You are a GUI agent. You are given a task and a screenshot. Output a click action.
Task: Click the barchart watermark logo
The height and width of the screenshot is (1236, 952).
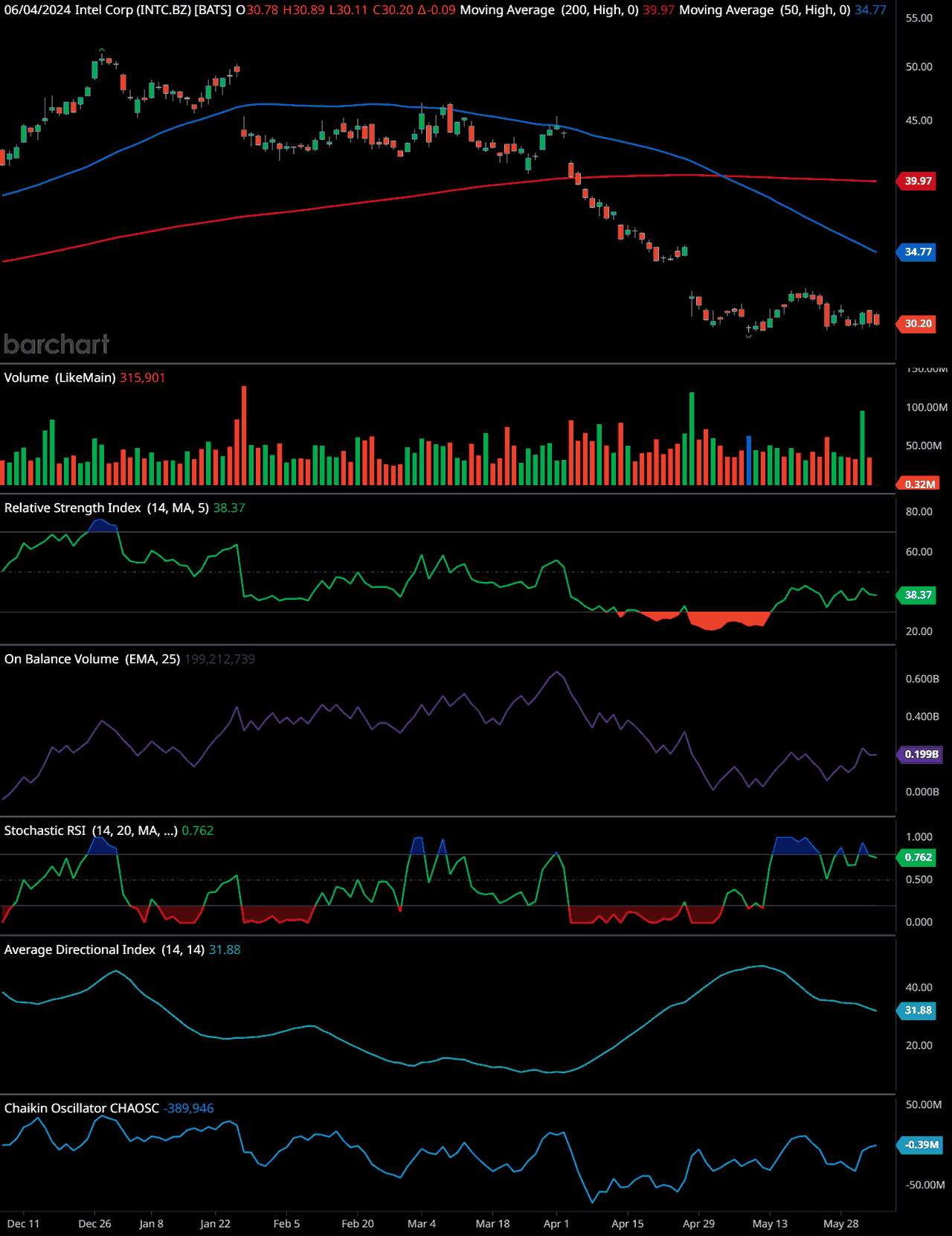coord(57,345)
